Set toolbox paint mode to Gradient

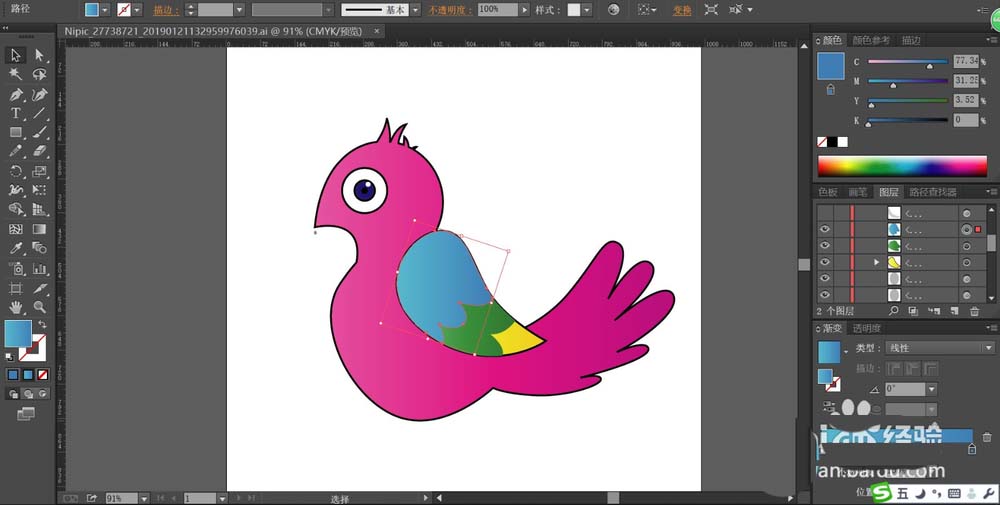[x=28, y=375]
